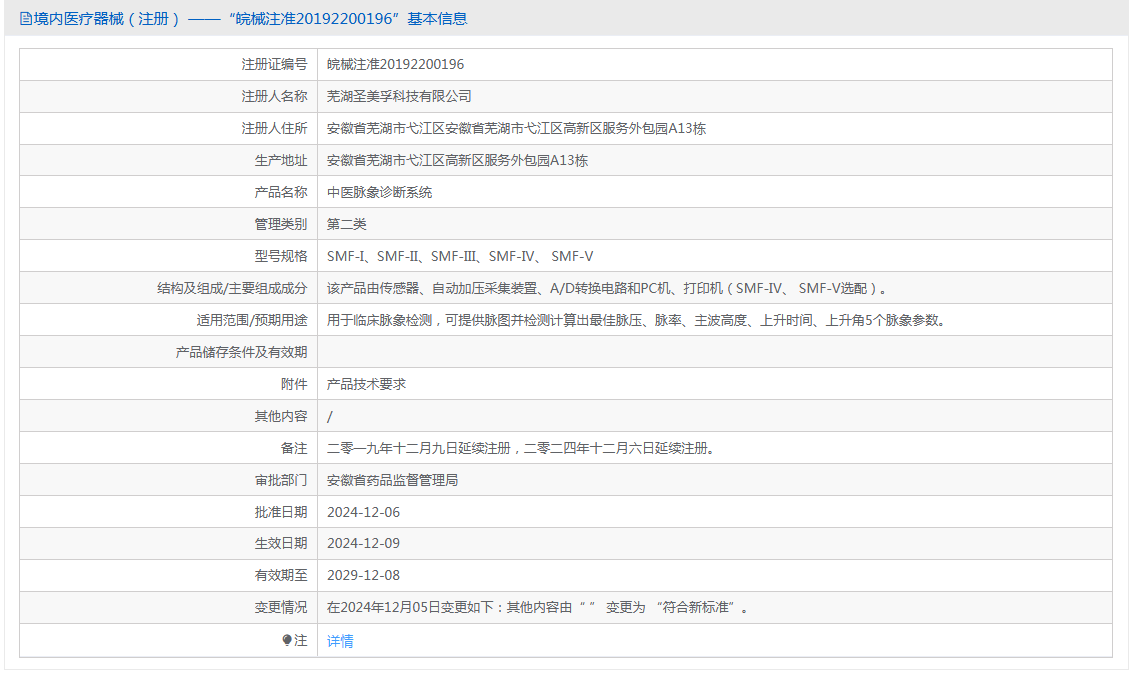Click the 注册人住所 label
Screen dimensions: 1142x680
click(x=275, y=128)
